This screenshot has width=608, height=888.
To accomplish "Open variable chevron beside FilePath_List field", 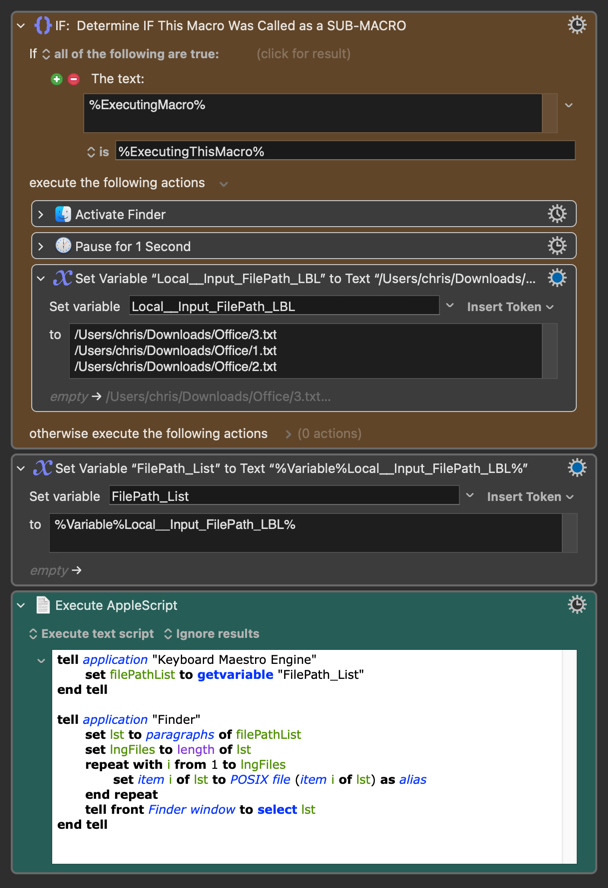I will click(470, 496).
